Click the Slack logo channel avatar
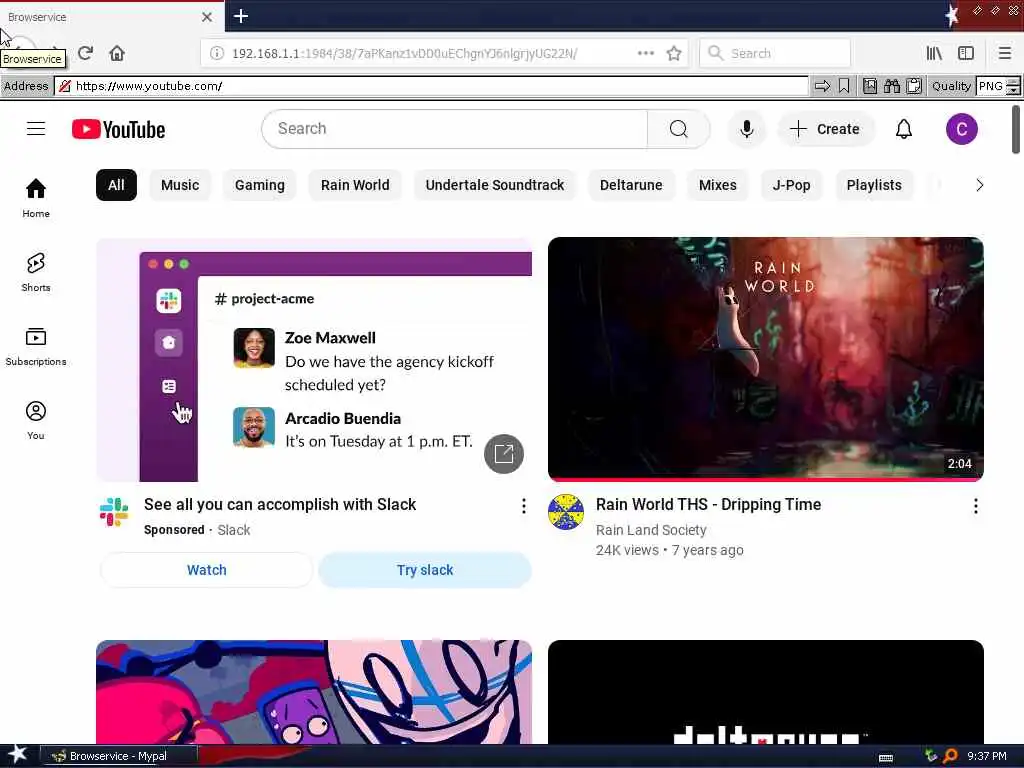 pyautogui.click(x=114, y=511)
